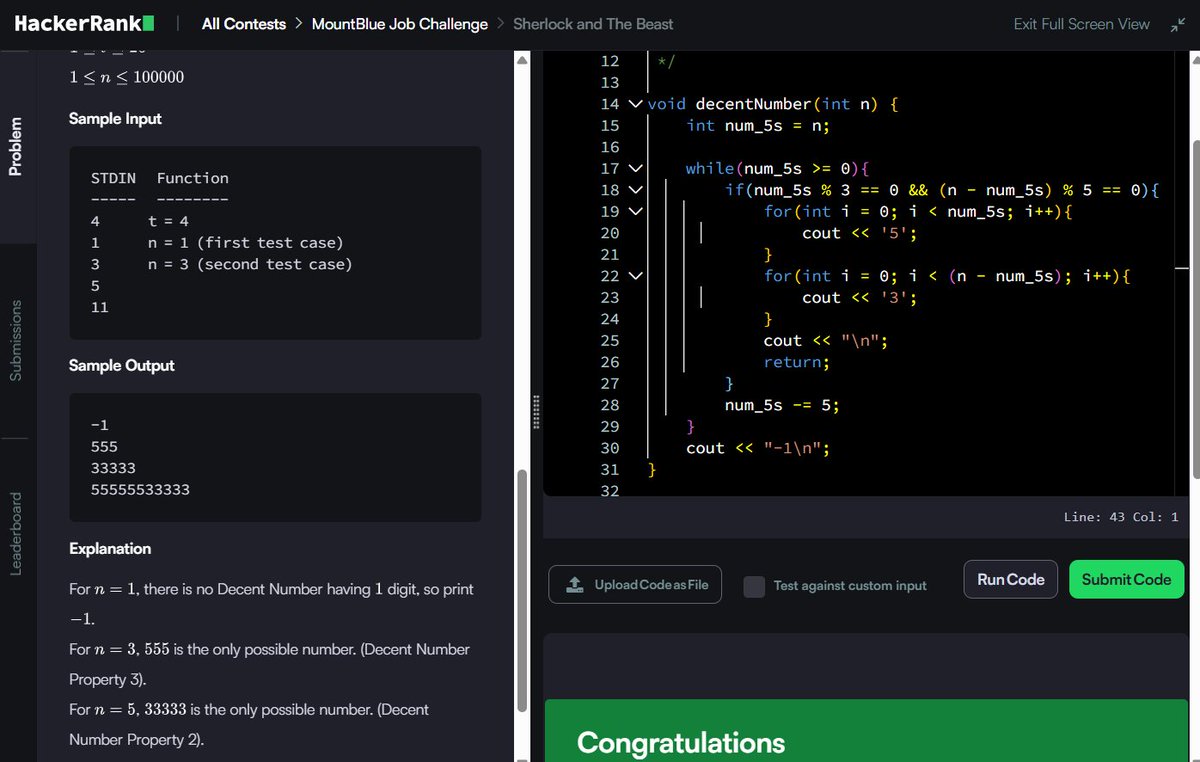This screenshot has width=1200, height=762.
Task: Click line number 15 in editor
Action: (x=609, y=125)
